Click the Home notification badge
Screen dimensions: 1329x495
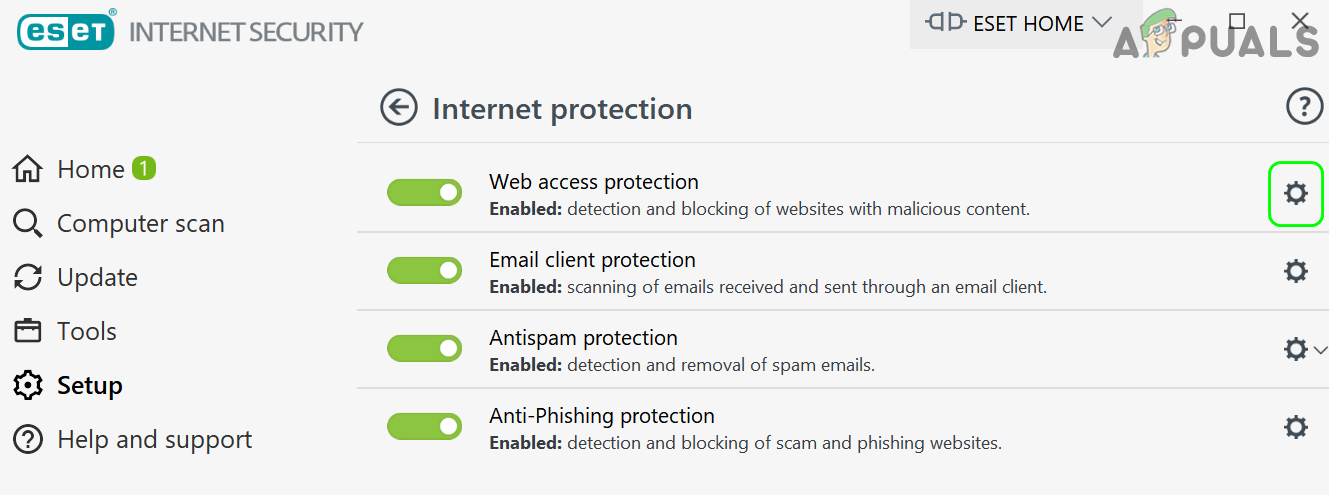(x=144, y=169)
